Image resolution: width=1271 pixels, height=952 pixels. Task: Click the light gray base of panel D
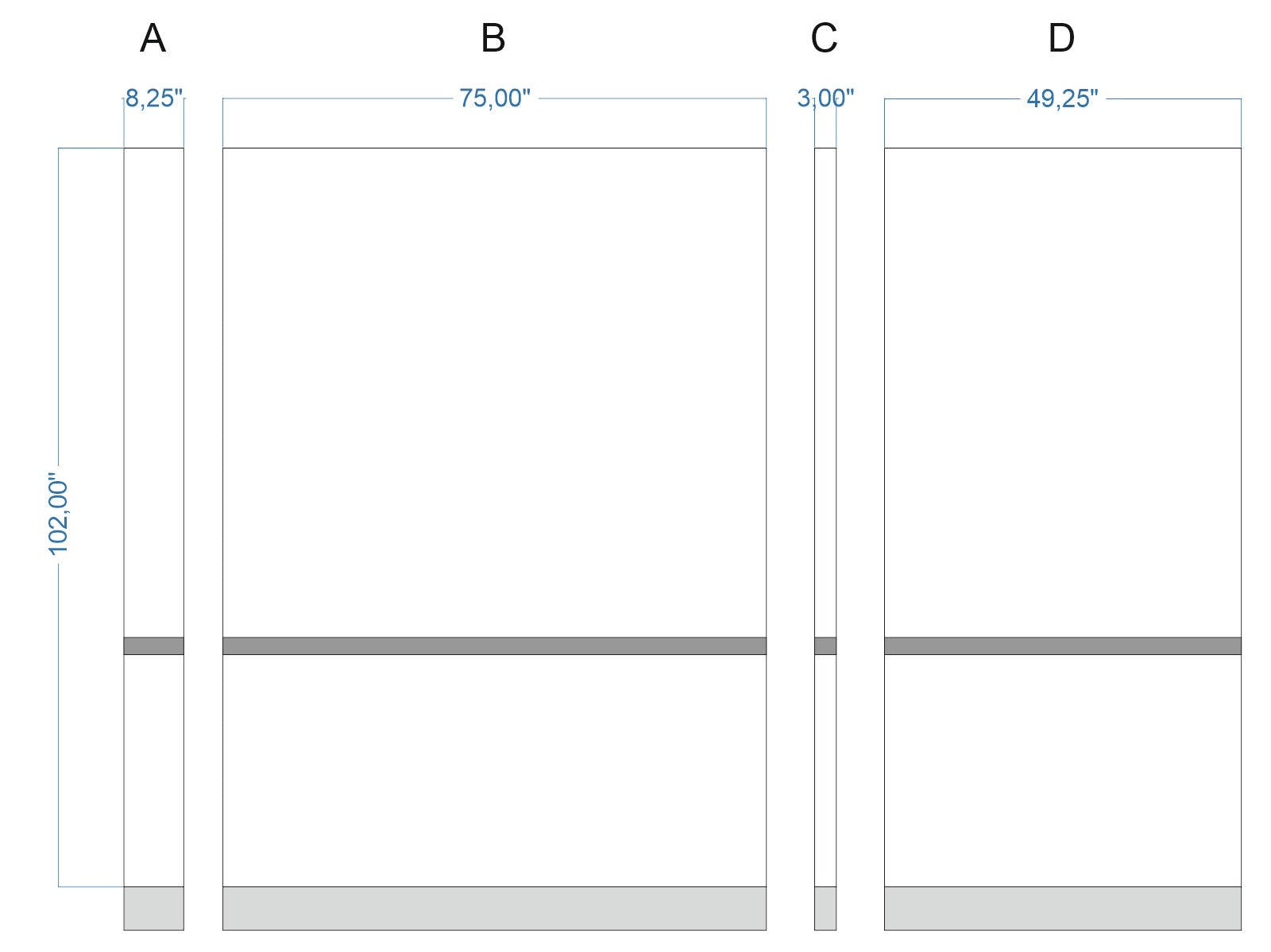1062,908
